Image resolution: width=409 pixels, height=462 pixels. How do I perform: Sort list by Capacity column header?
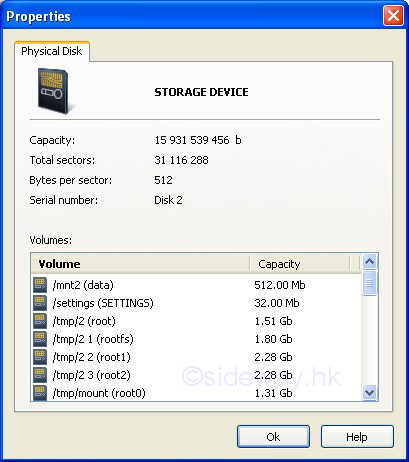[x=300, y=264]
